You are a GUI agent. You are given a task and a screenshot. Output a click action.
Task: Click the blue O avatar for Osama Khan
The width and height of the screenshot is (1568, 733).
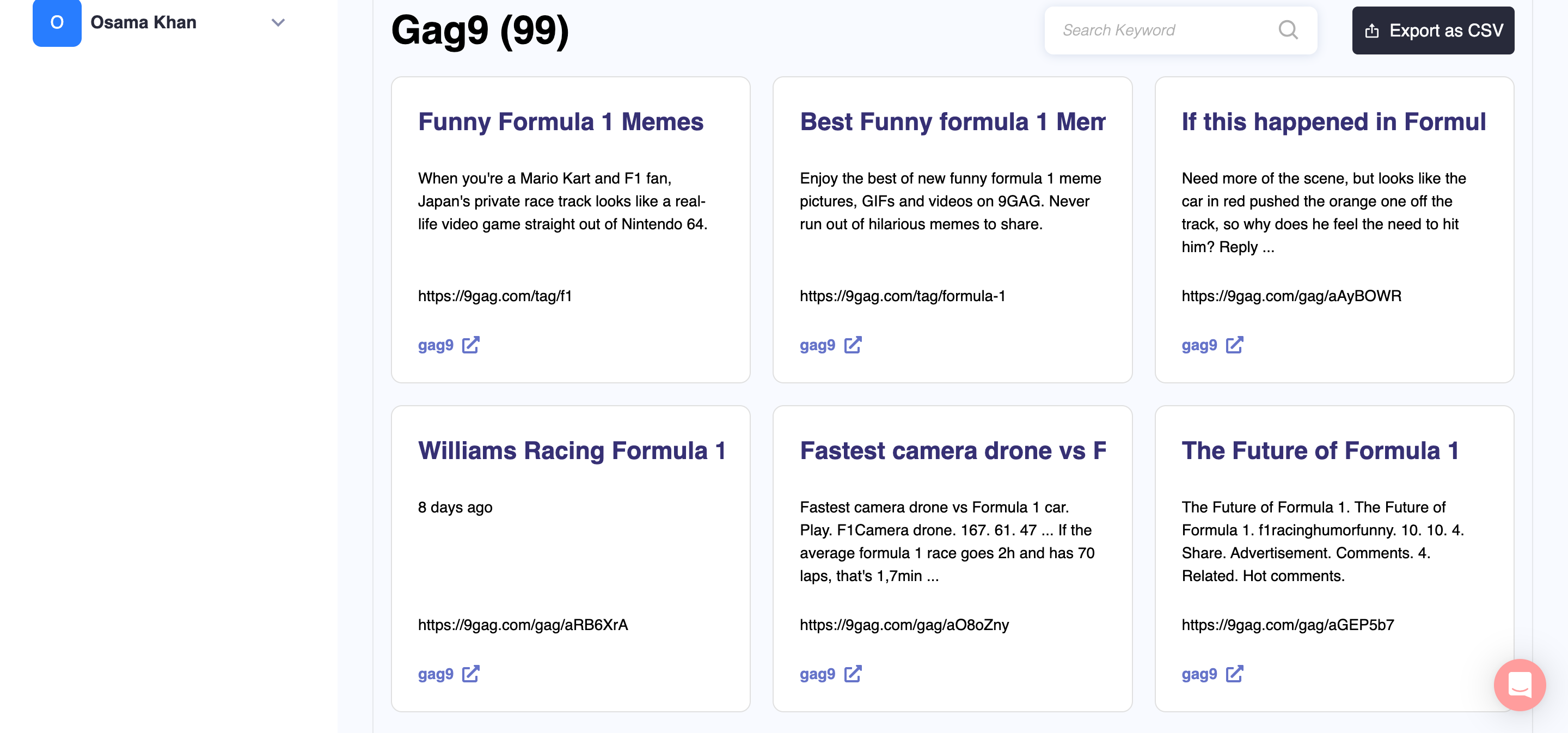pyautogui.click(x=57, y=22)
